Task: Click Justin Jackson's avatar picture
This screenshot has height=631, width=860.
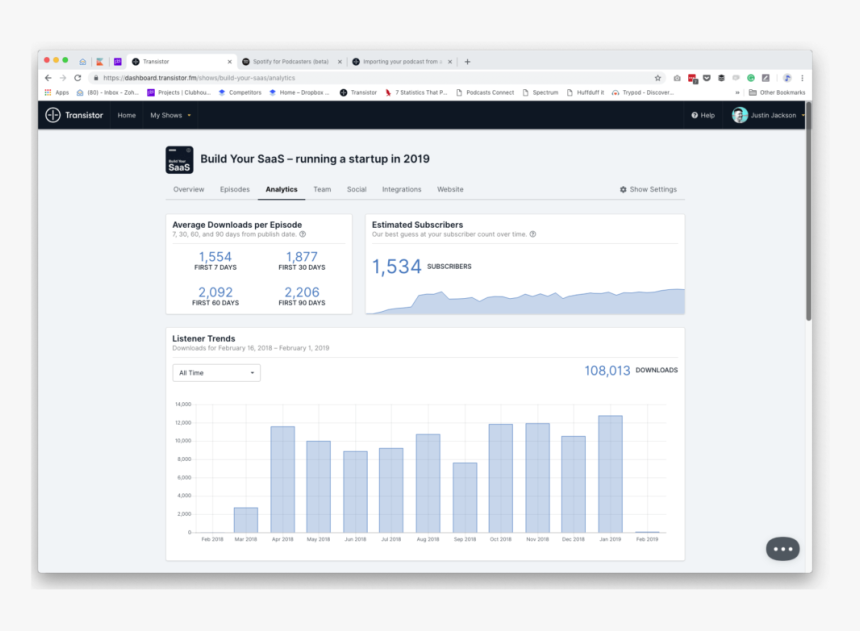Action: [740, 115]
